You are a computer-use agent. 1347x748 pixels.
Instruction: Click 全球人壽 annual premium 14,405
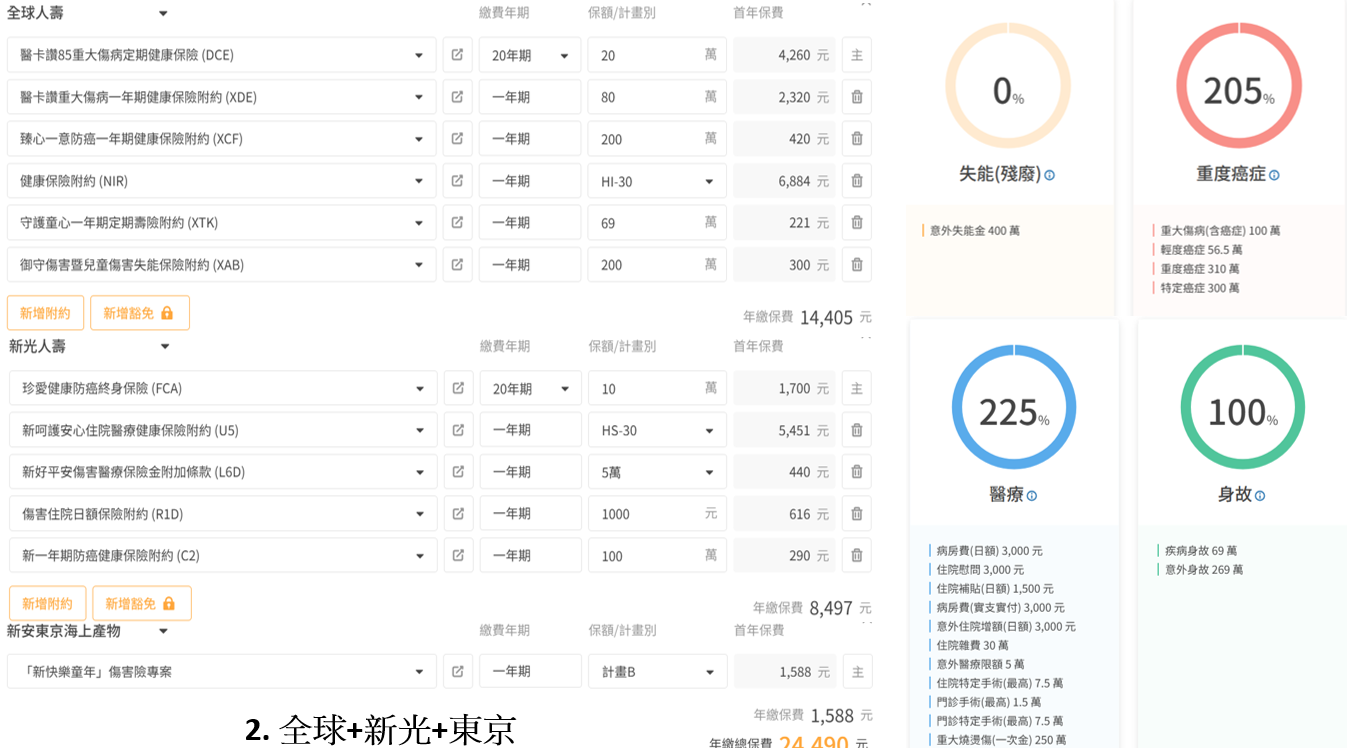pyautogui.click(x=826, y=318)
